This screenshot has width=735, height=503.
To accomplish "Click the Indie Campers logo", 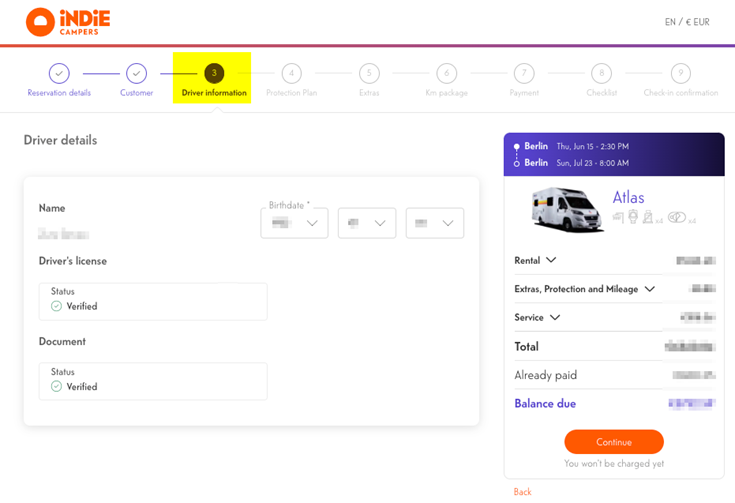I will click(66, 22).
